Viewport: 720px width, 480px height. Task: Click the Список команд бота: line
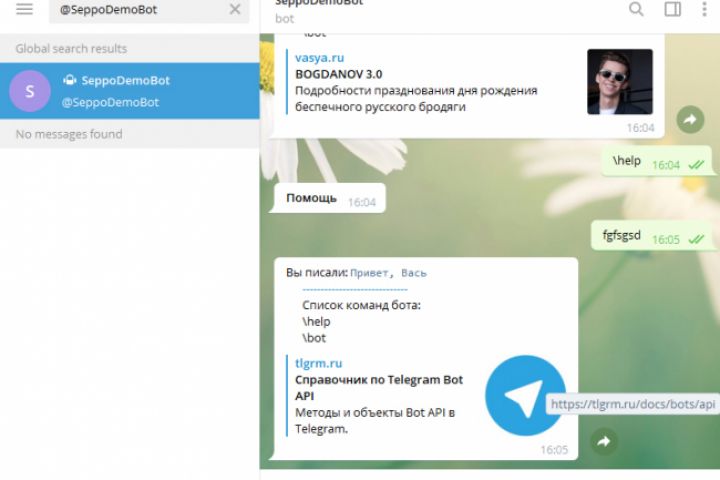(x=361, y=305)
